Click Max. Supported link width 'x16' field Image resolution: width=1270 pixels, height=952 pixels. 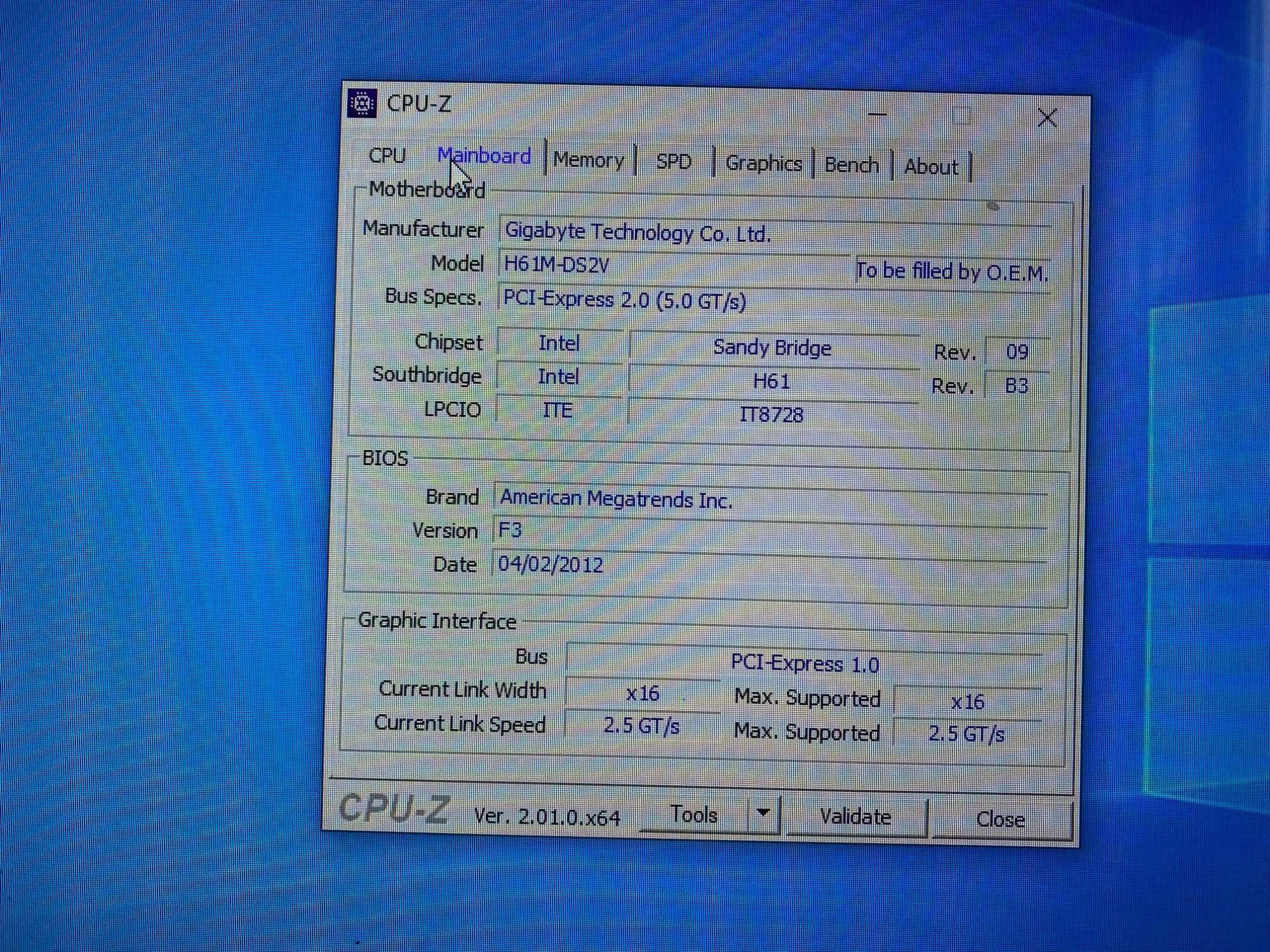pyautogui.click(x=967, y=702)
